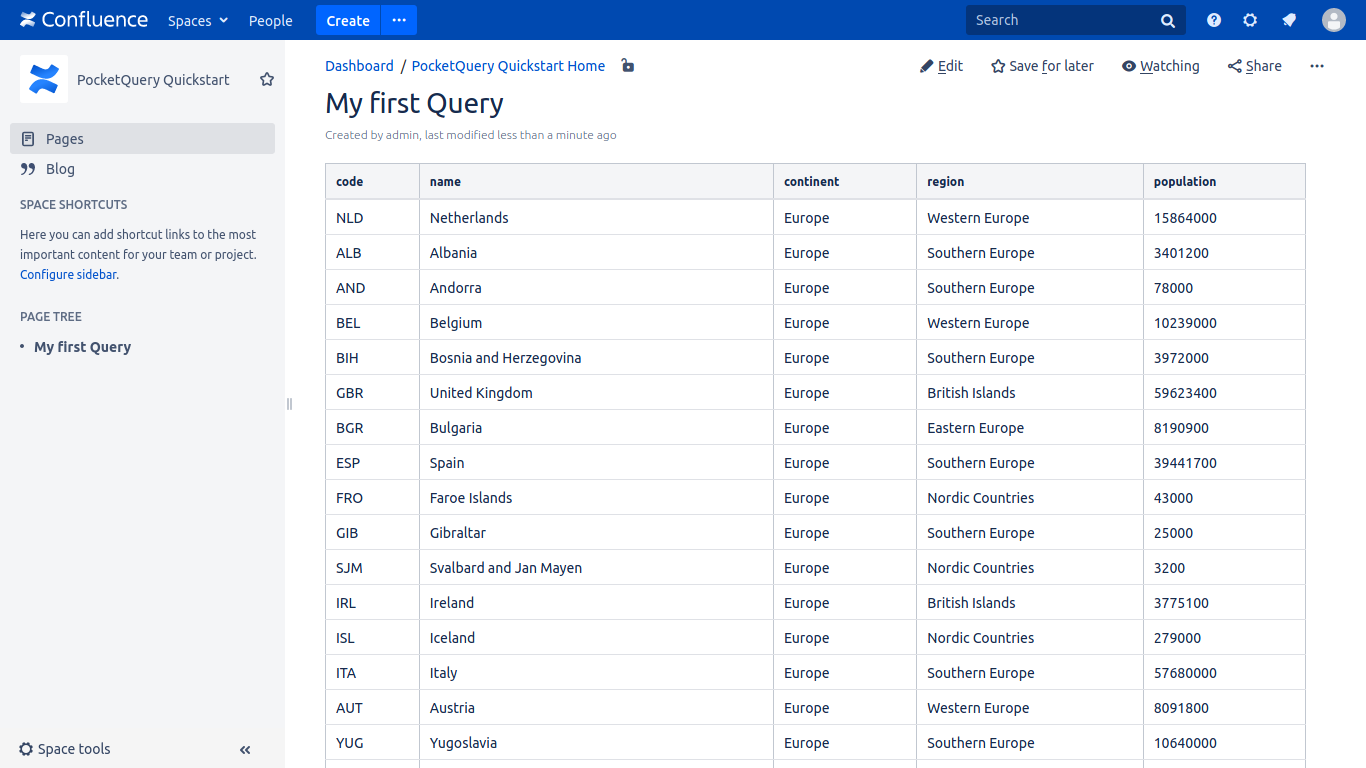
Task: Select Pages in the sidebar
Action: pyautogui.click(x=65, y=139)
